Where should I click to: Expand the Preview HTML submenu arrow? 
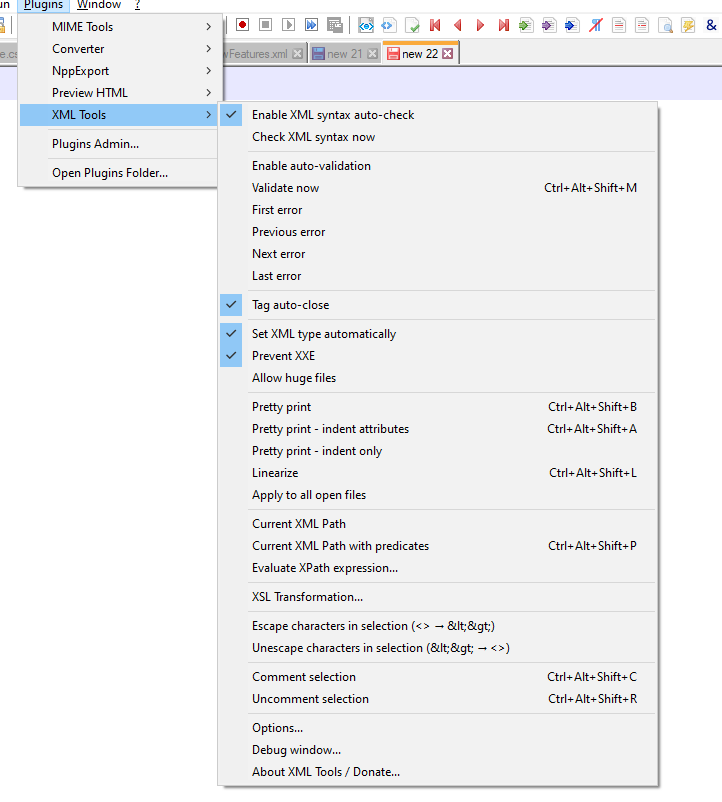pos(209,93)
